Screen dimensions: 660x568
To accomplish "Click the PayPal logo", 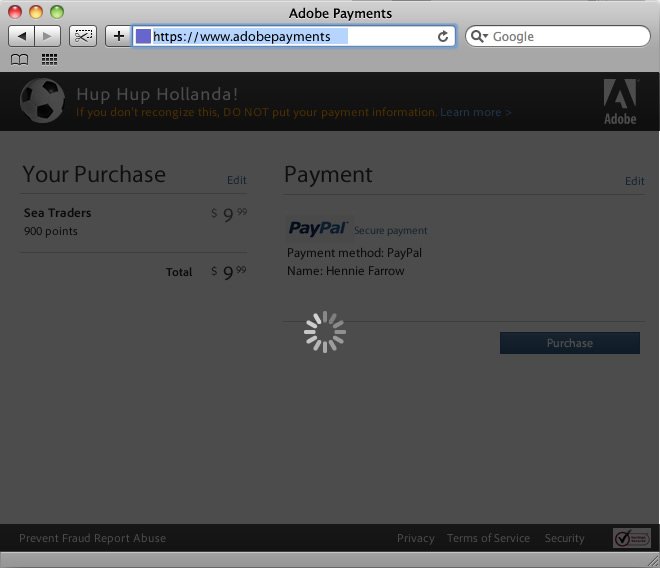I will (x=318, y=228).
